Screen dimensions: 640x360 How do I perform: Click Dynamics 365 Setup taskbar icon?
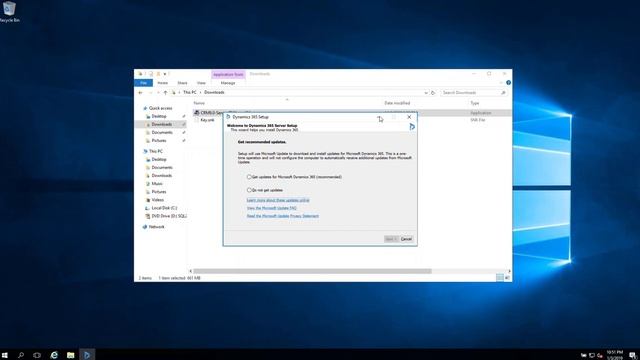point(87,355)
